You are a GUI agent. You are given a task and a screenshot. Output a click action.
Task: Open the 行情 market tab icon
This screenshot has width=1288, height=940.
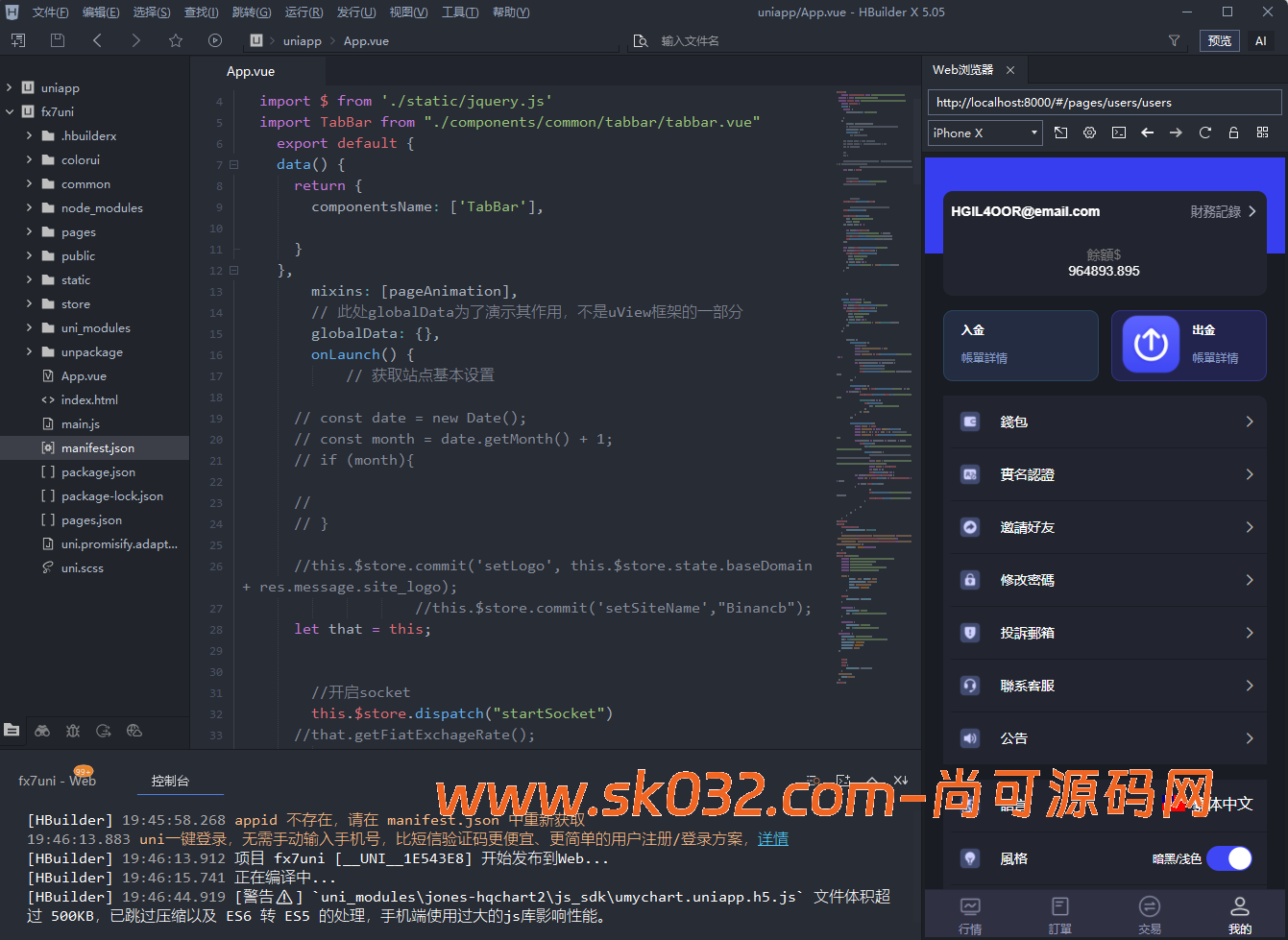[x=970, y=906]
